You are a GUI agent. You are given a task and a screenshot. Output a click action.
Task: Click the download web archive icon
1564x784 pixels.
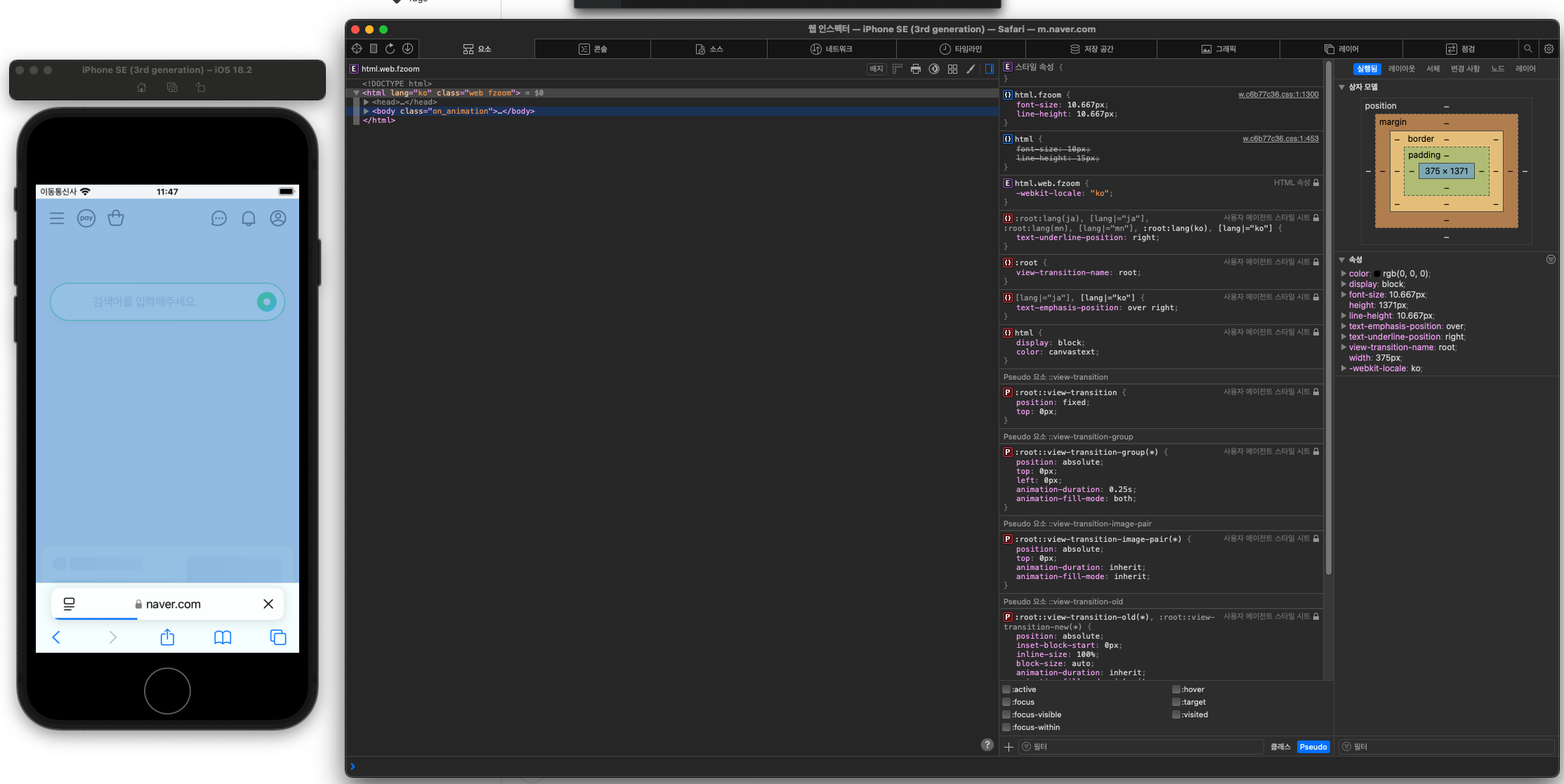click(407, 48)
